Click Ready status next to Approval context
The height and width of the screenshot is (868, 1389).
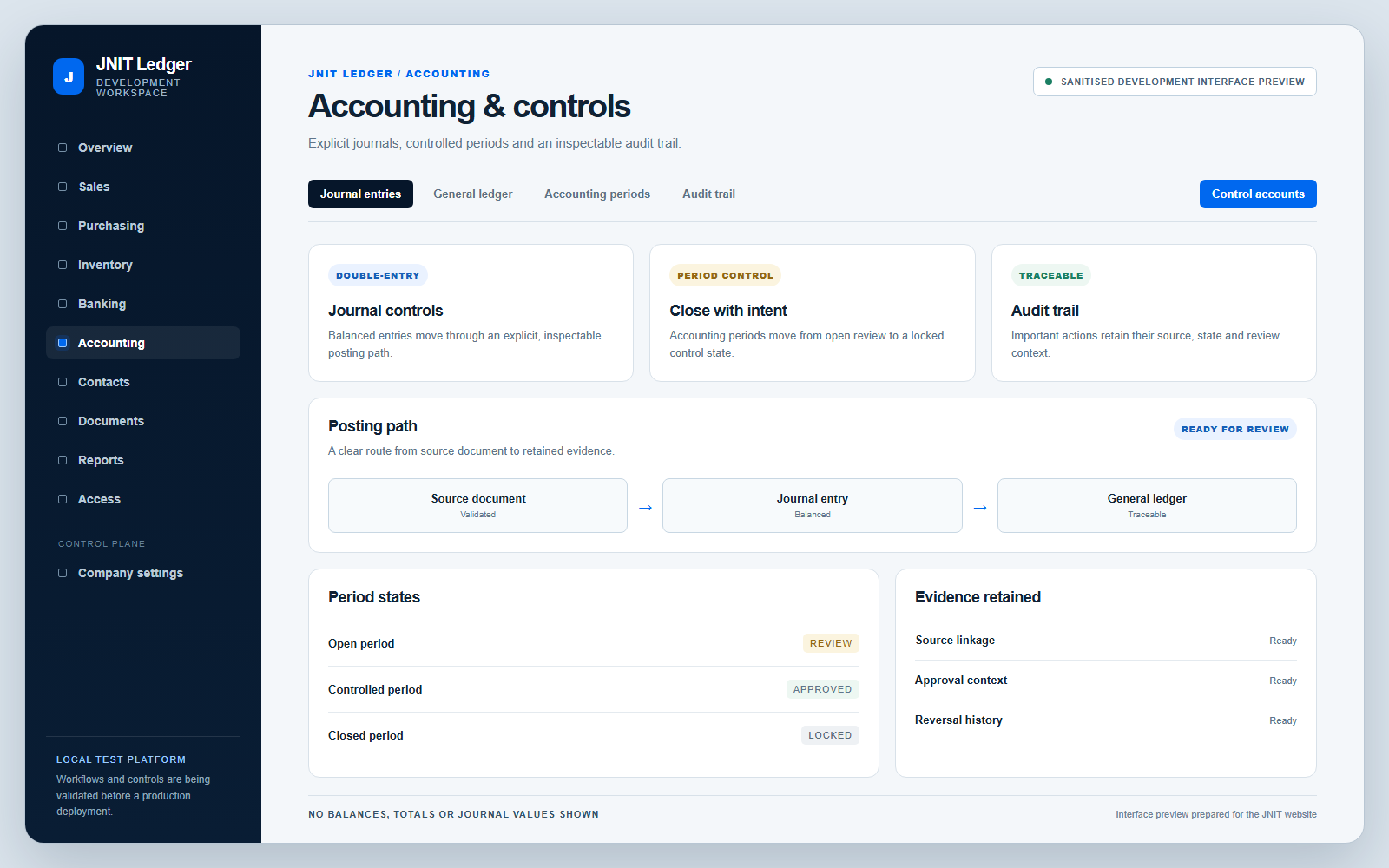coord(1283,681)
